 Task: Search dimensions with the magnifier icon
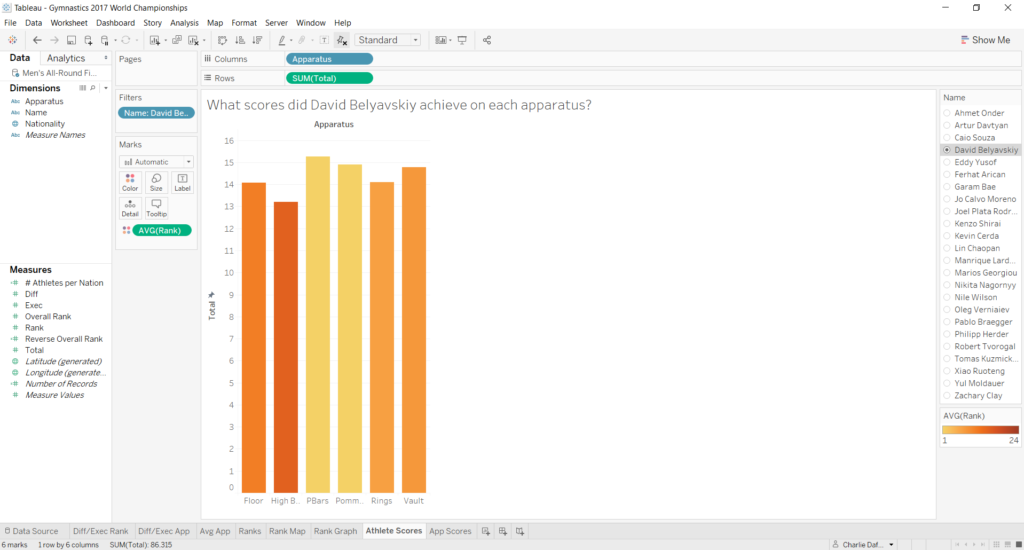[x=92, y=88]
